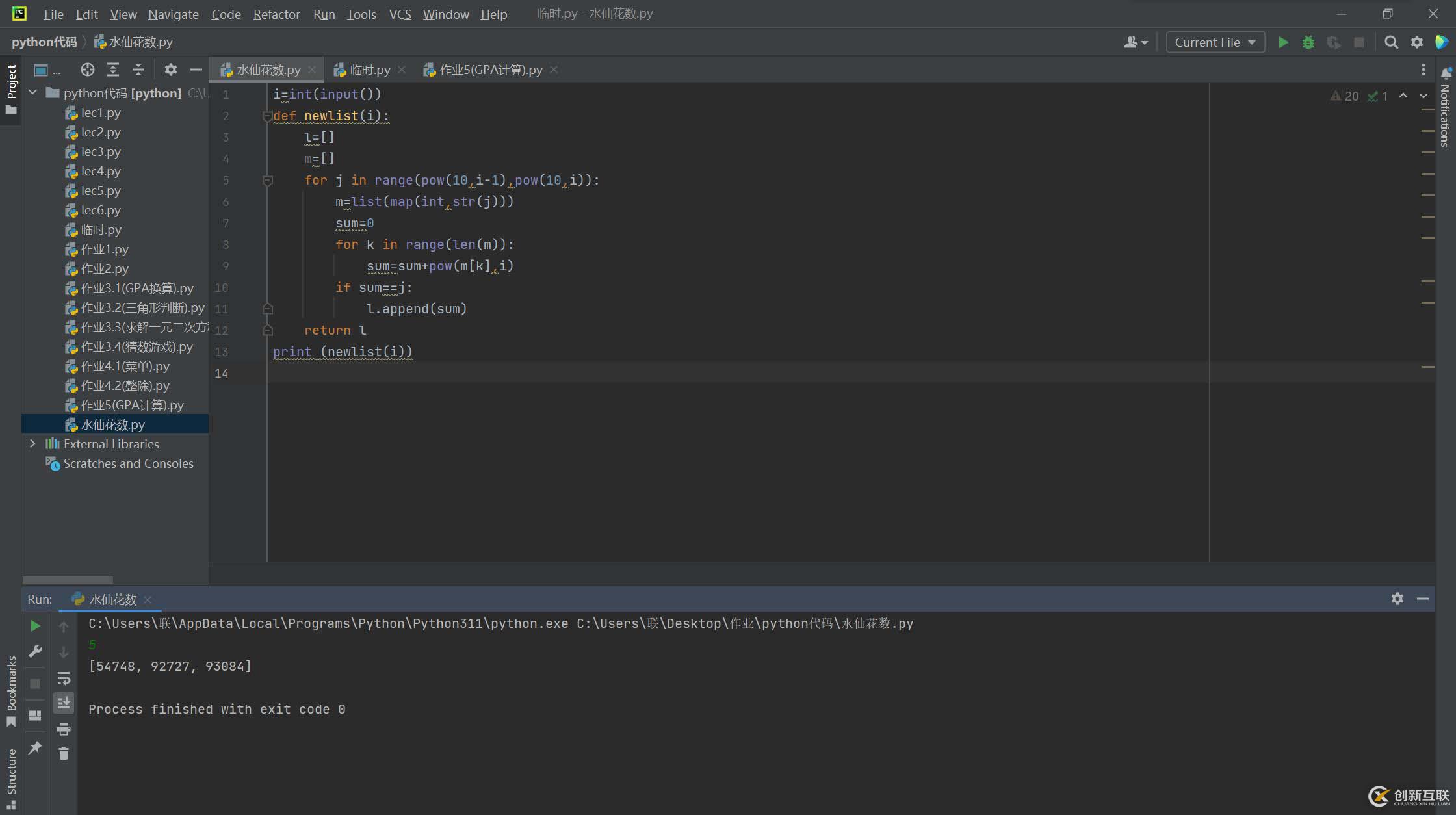Collapse all in project tree icon
Screen dimensions: 1456x815
(x=138, y=70)
